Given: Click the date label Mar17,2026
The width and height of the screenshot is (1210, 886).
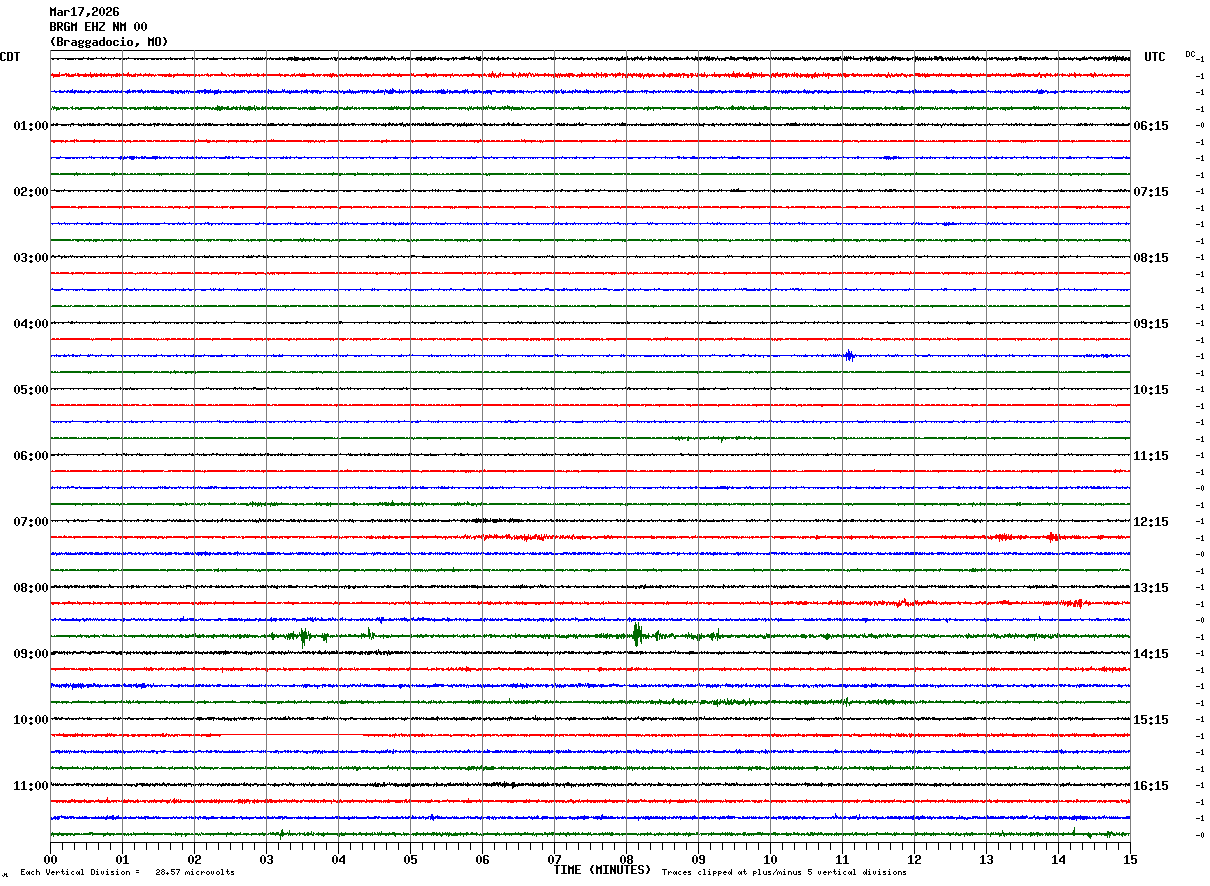Looking at the screenshot, I should tap(84, 12).
